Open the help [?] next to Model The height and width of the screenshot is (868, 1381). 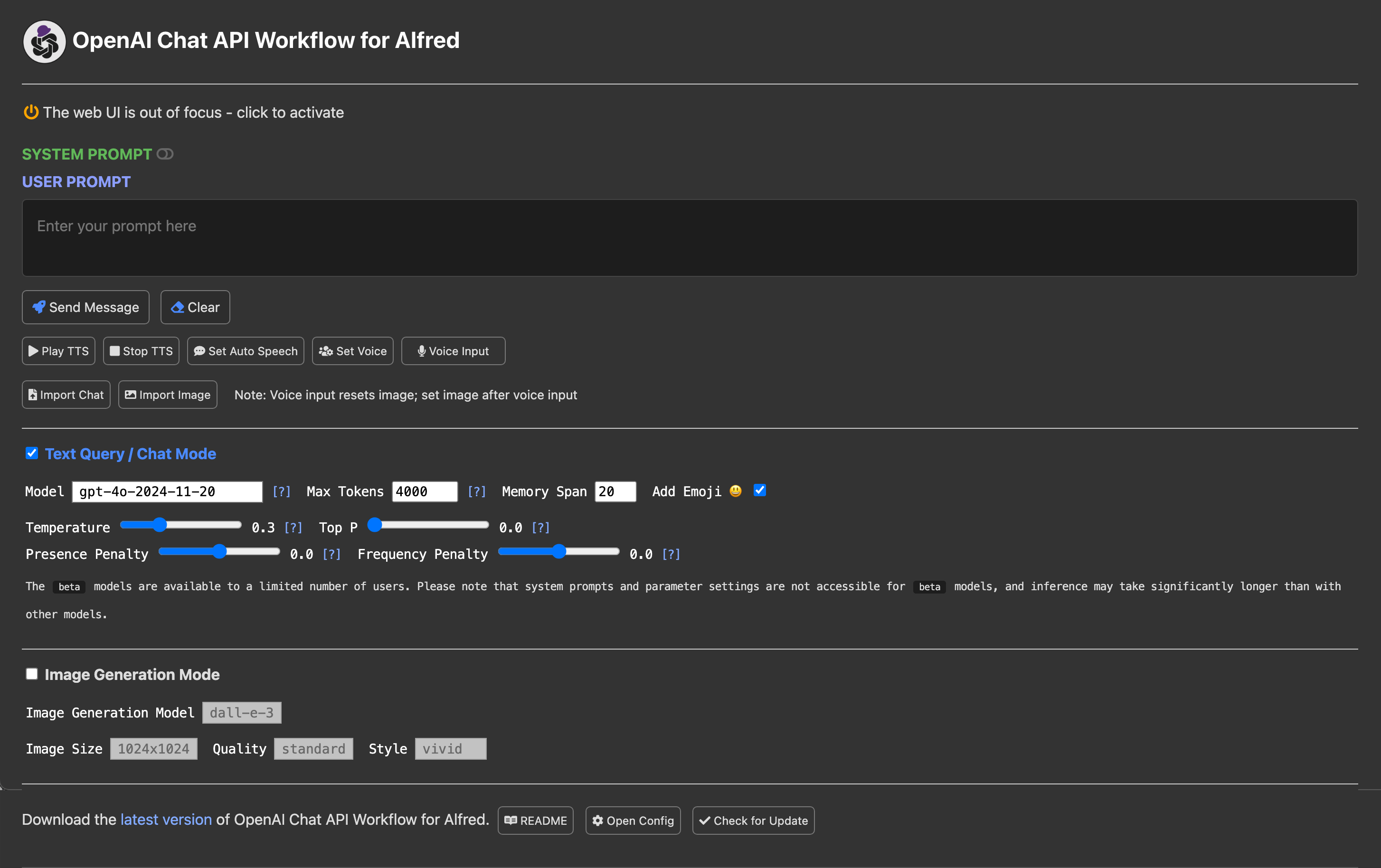(282, 492)
